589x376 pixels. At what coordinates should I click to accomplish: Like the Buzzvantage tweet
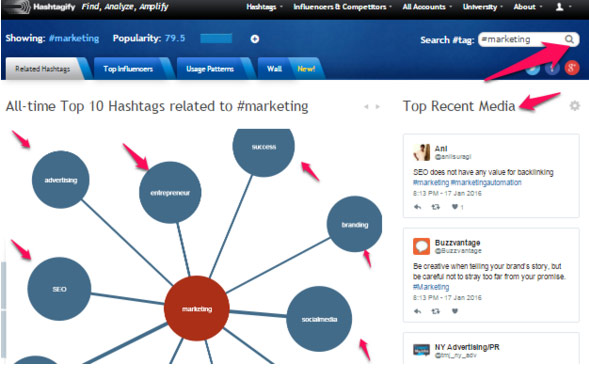[x=455, y=311]
